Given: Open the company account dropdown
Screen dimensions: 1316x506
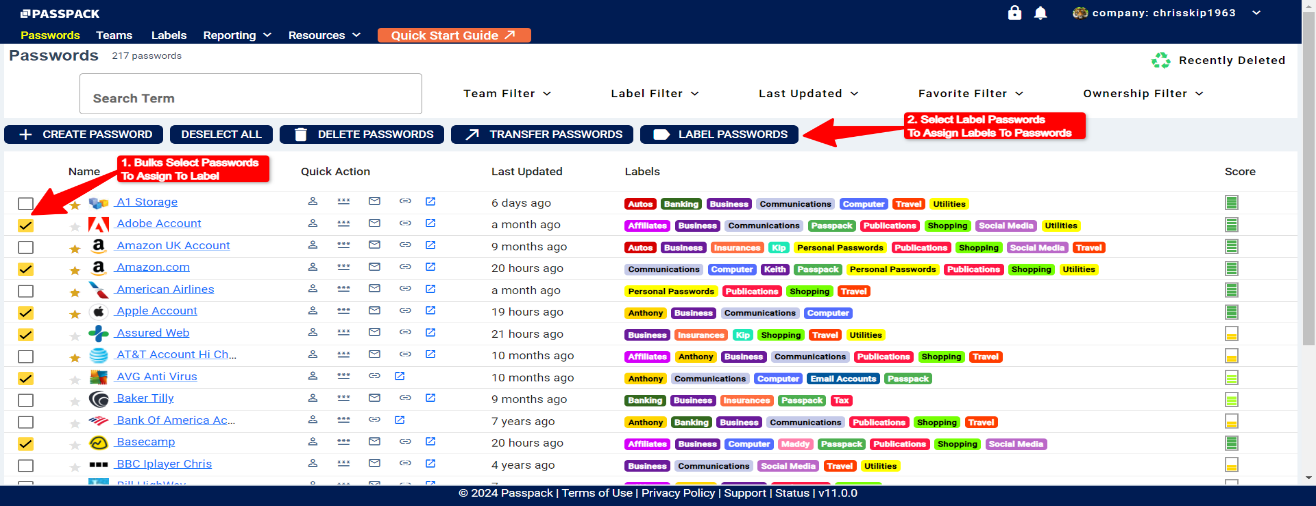Looking at the screenshot, I should point(1166,13).
